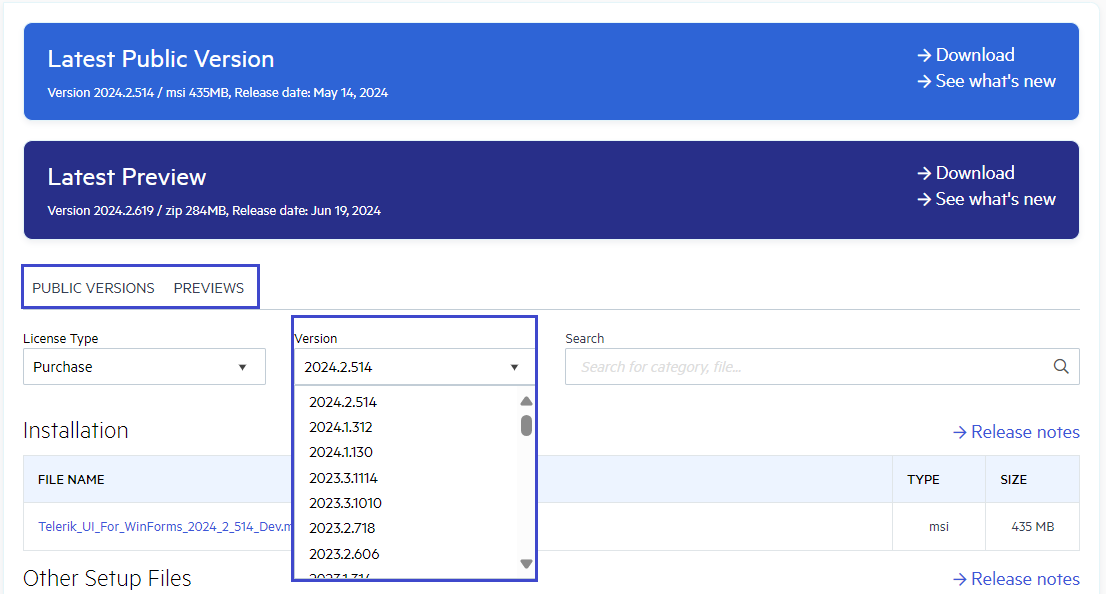Click the arrow icon beside Latest Public Version Download
This screenshot has height=594, width=1106.
tap(923, 54)
